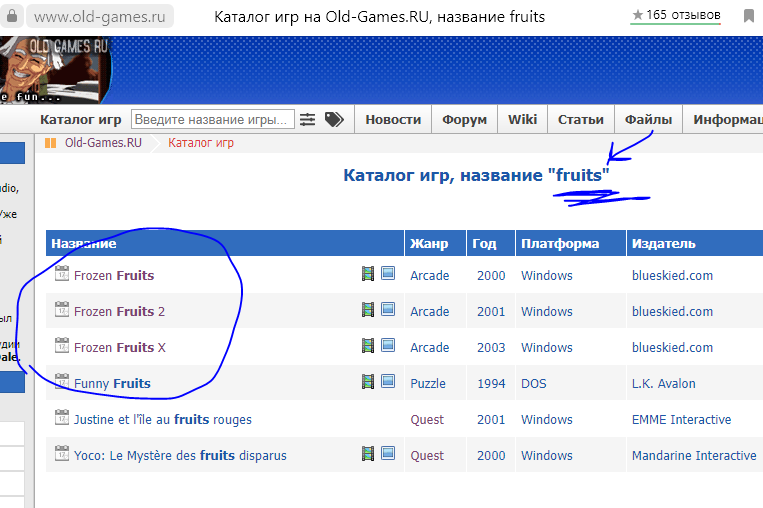Click calendar icon beside Frozen Fruits X
This screenshot has width=763, height=508.
[62, 345]
